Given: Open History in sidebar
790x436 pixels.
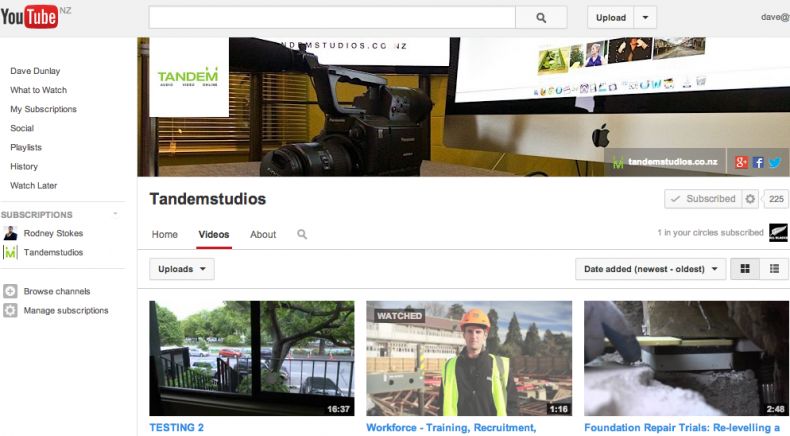Looking at the screenshot, I should point(24,166).
